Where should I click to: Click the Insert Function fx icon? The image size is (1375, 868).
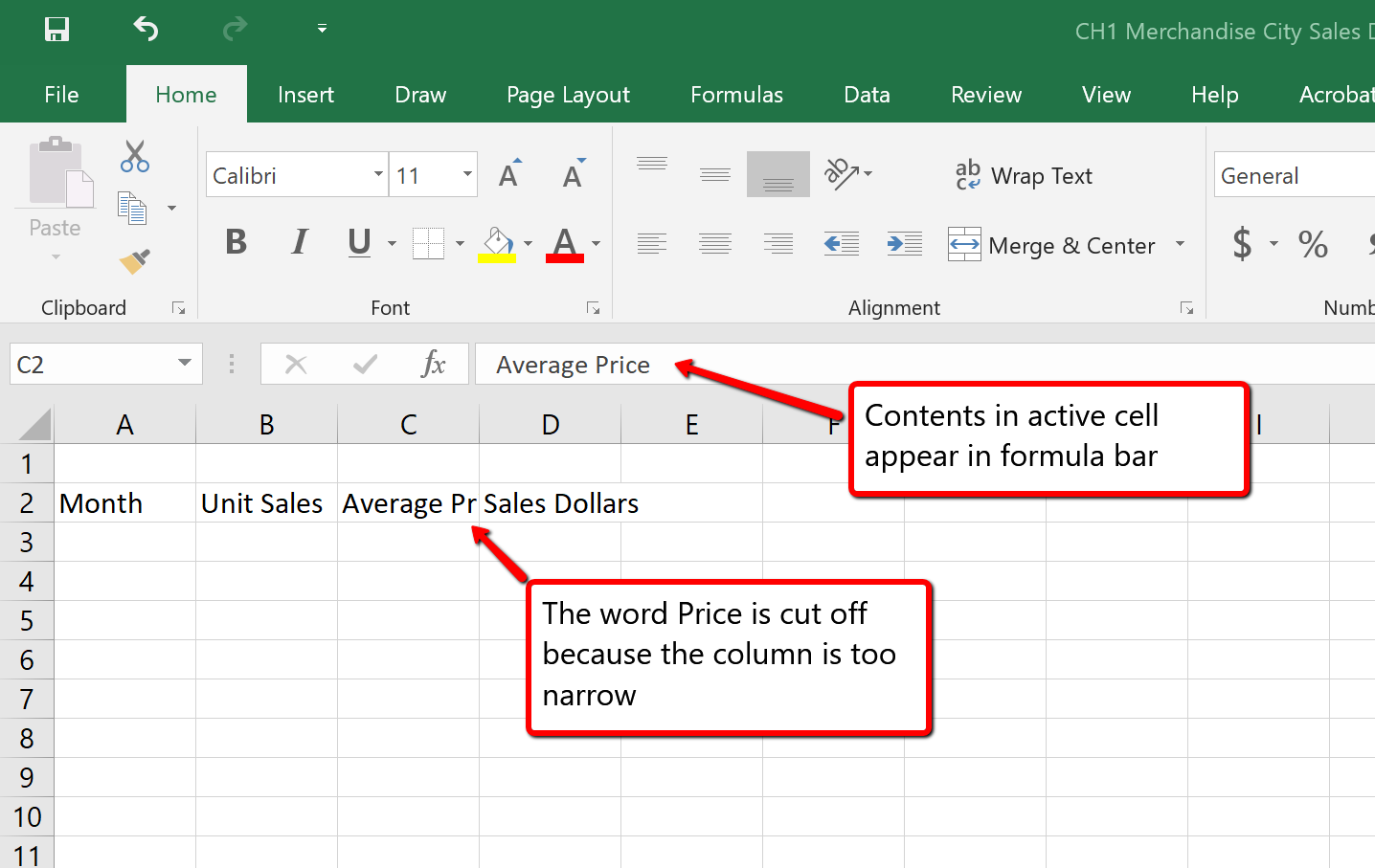tap(433, 365)
